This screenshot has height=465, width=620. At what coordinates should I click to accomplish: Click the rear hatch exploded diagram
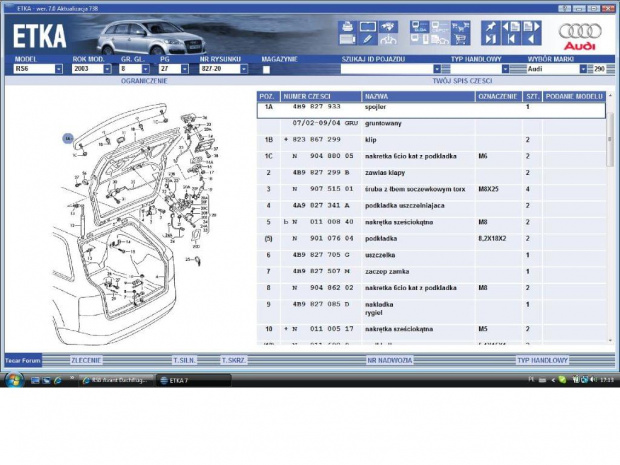(x=136, y=223)
